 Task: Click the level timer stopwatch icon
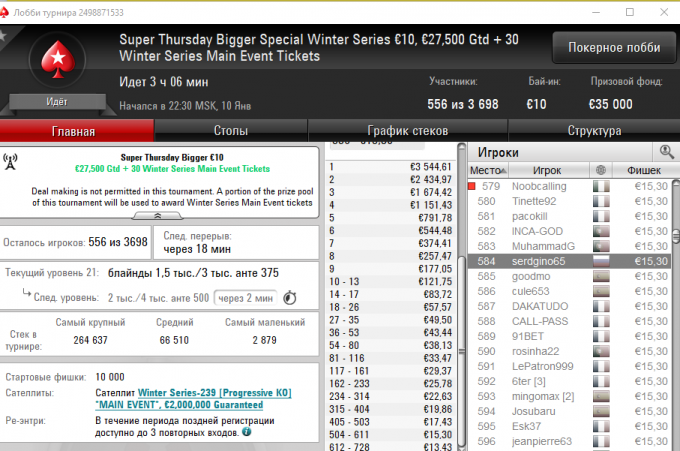click(290, 298)
